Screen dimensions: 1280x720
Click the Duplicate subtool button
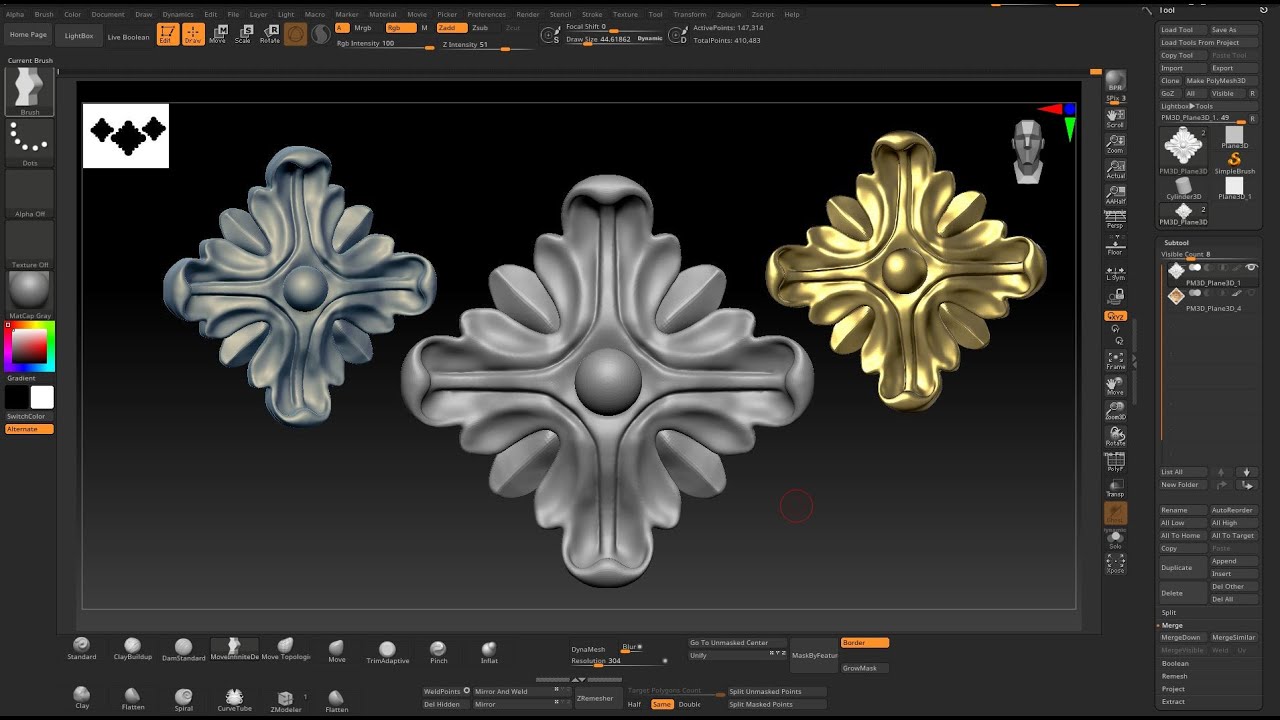(x=1182, y=568)
